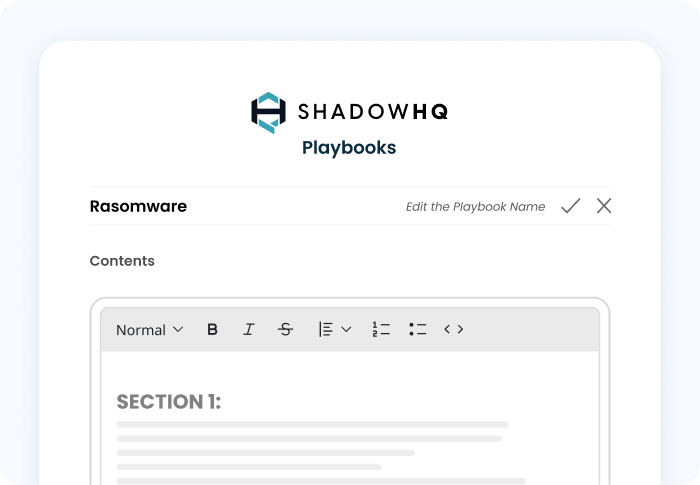Open text alignment dropdown

click(335, 330)
